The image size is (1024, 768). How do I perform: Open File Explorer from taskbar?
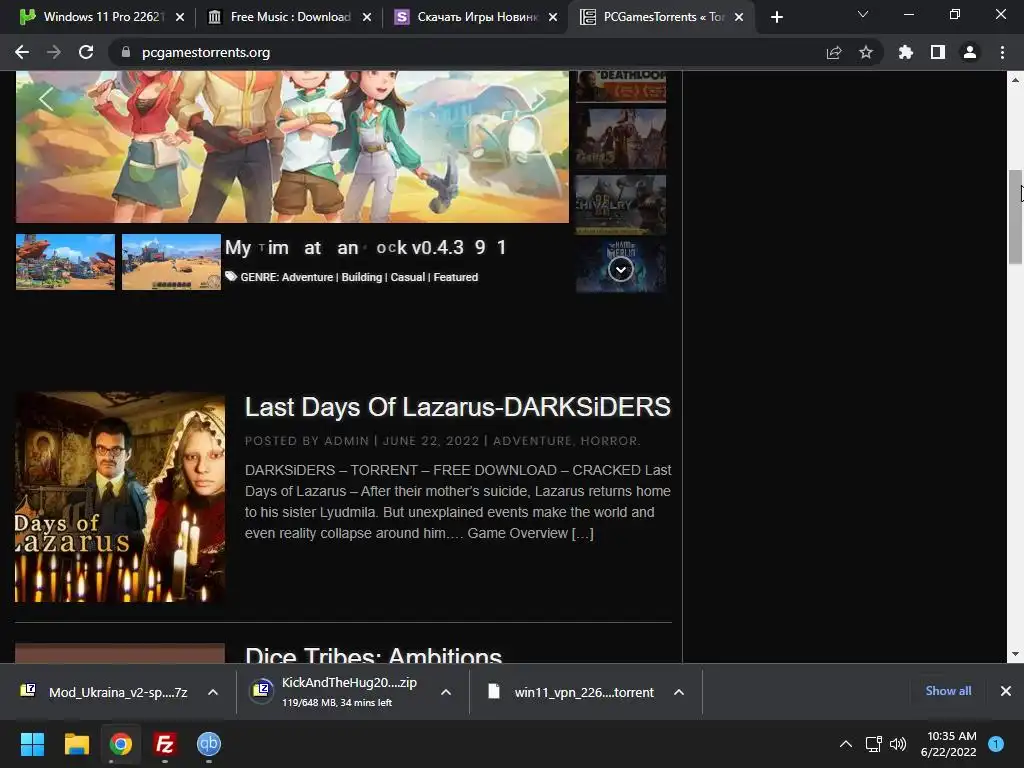76,744
